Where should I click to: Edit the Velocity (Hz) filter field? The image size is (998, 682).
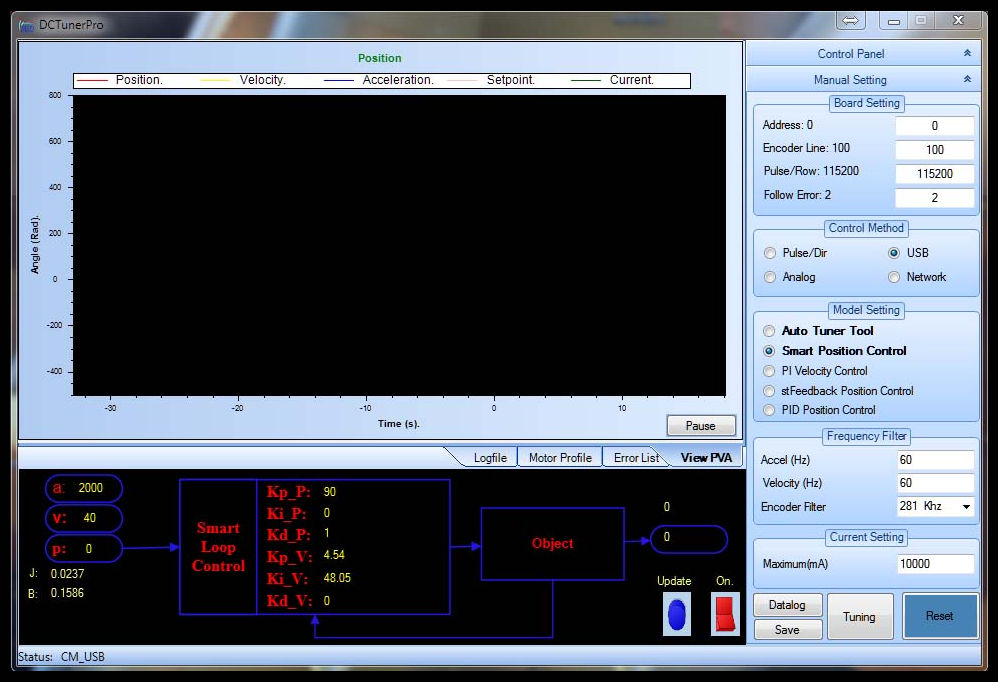pos(935,483)
